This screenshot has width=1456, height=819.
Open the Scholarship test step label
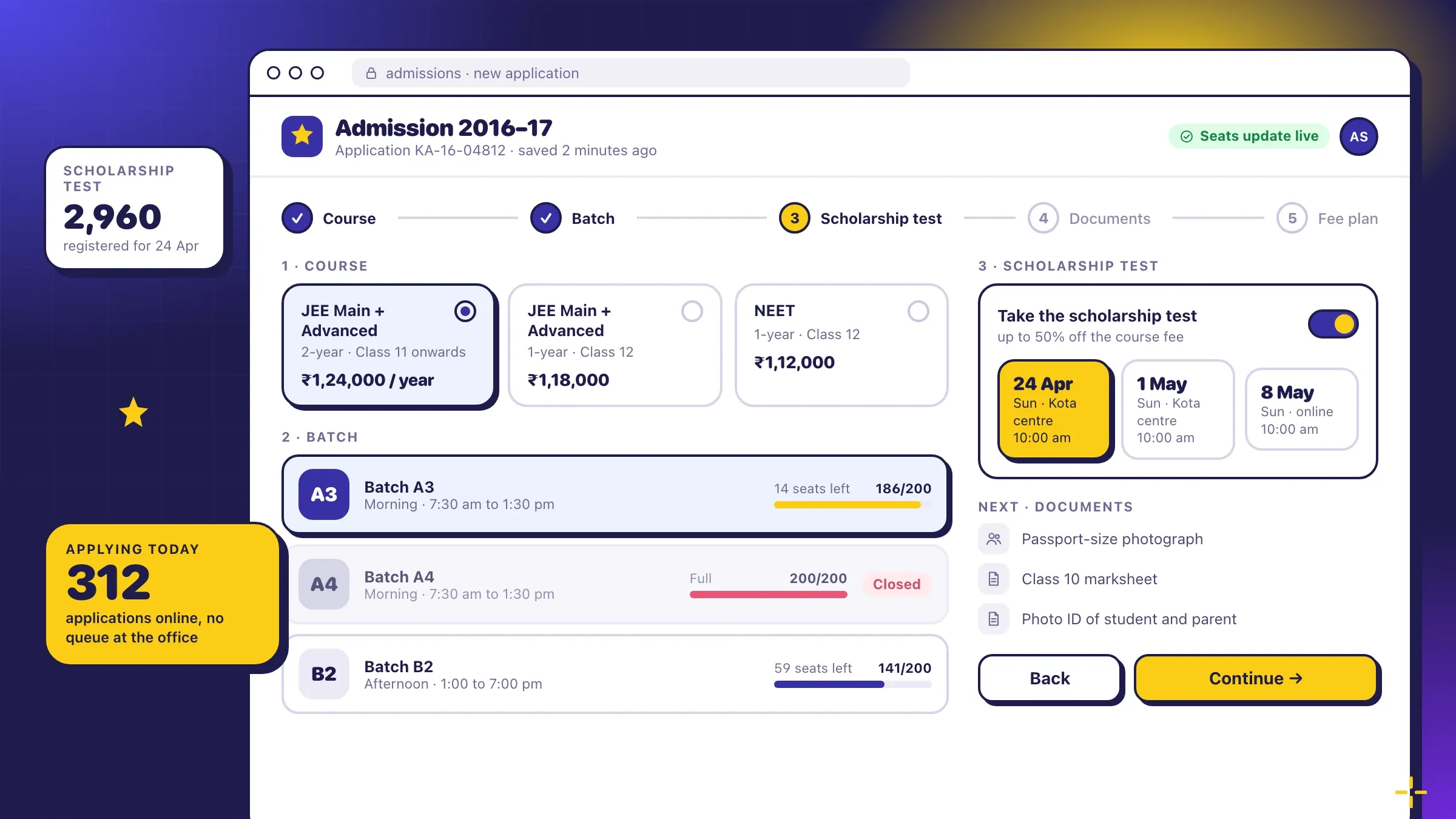pos(881,218)
